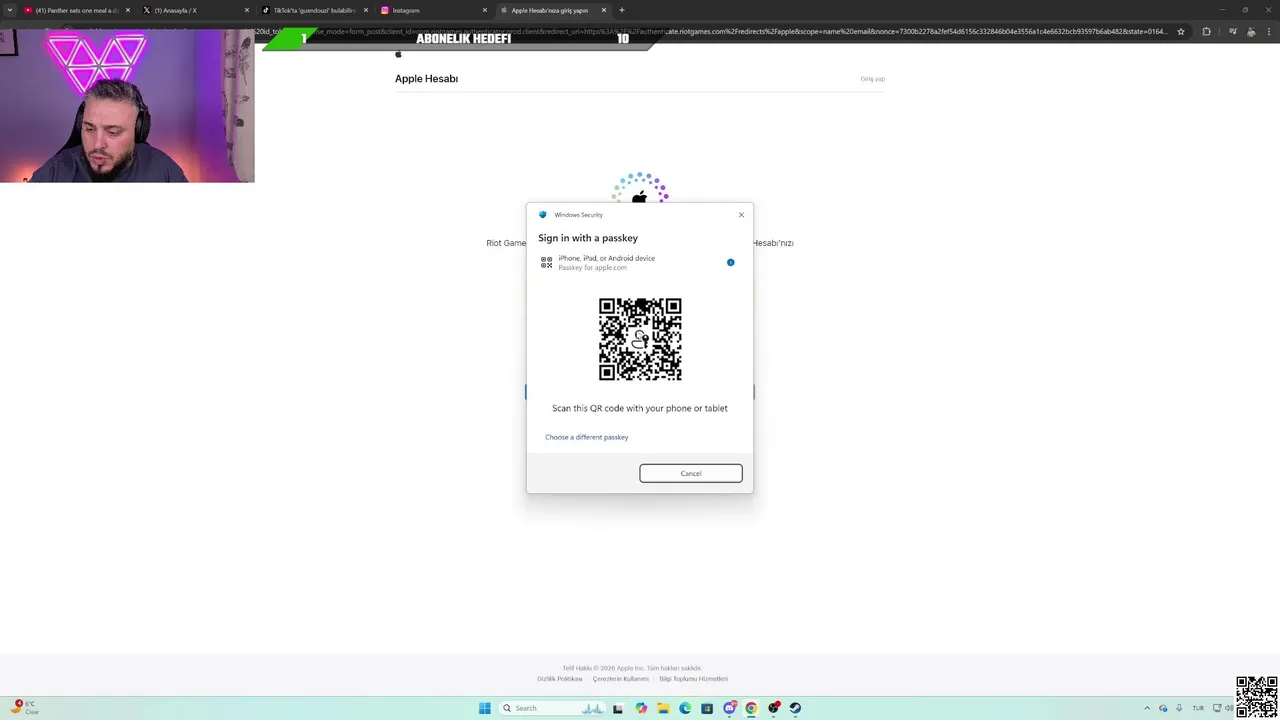The height and width of the screenshot is (720, 1280).
Task: Click the Google Chrome taskbar icon
Action: pos(751,708)
